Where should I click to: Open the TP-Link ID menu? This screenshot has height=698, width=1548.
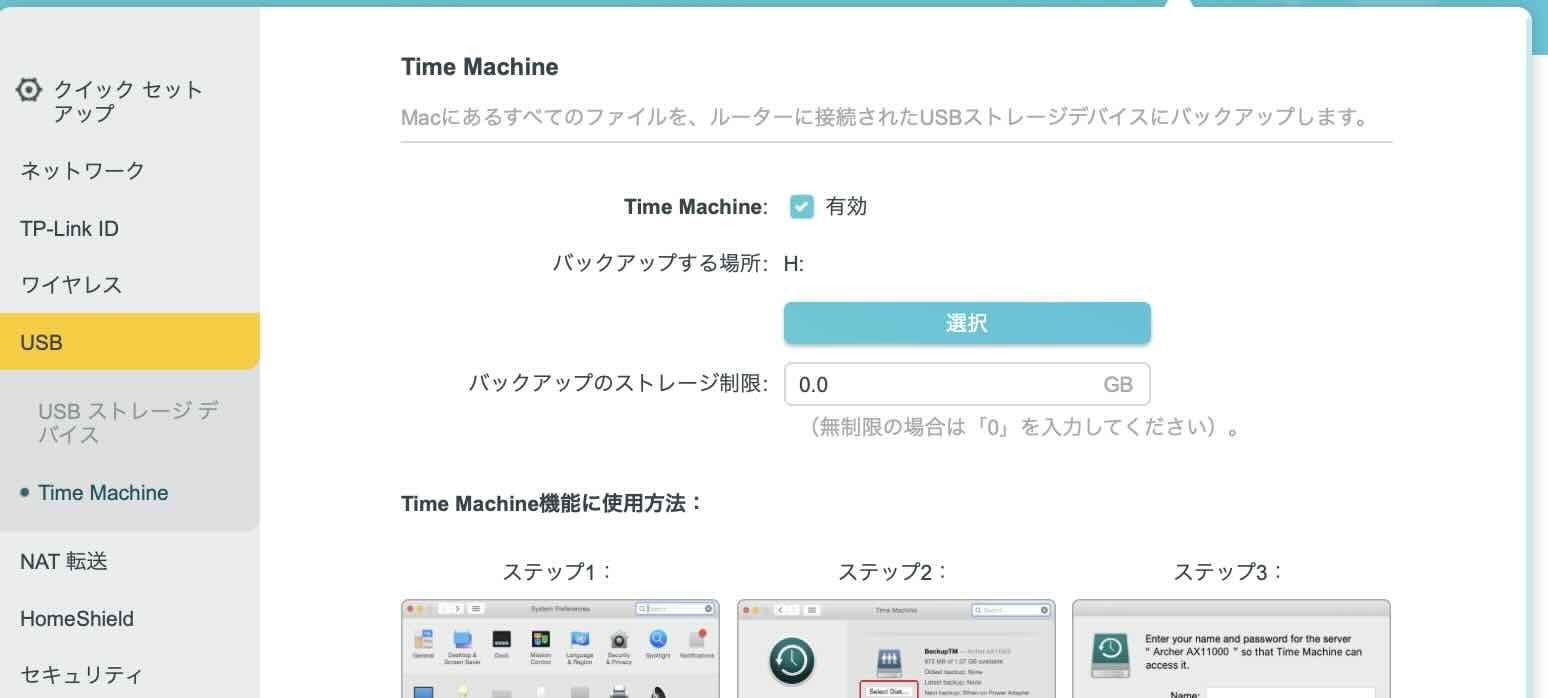point(69,228)
